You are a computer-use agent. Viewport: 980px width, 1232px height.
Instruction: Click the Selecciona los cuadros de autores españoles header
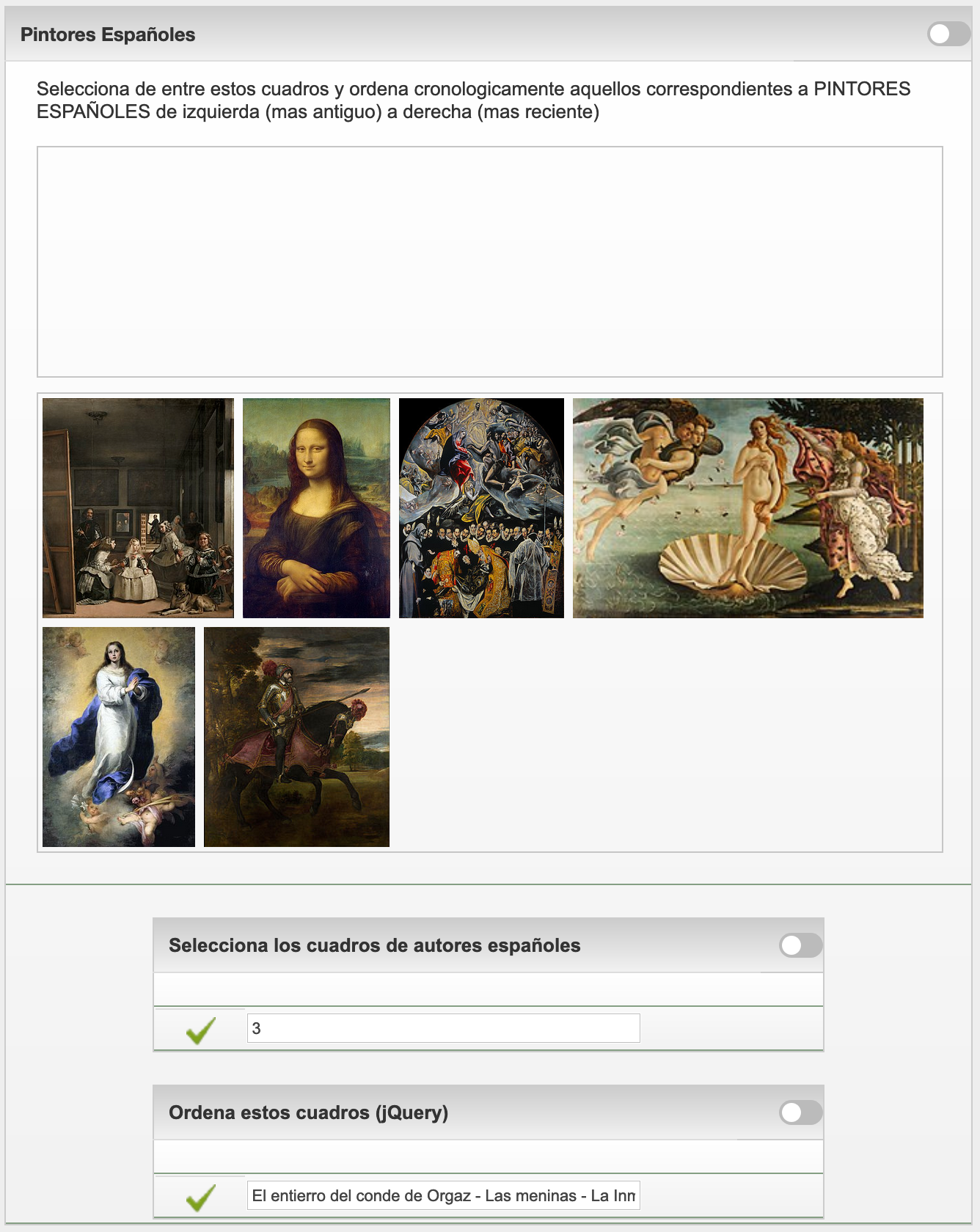pos(375,945)
